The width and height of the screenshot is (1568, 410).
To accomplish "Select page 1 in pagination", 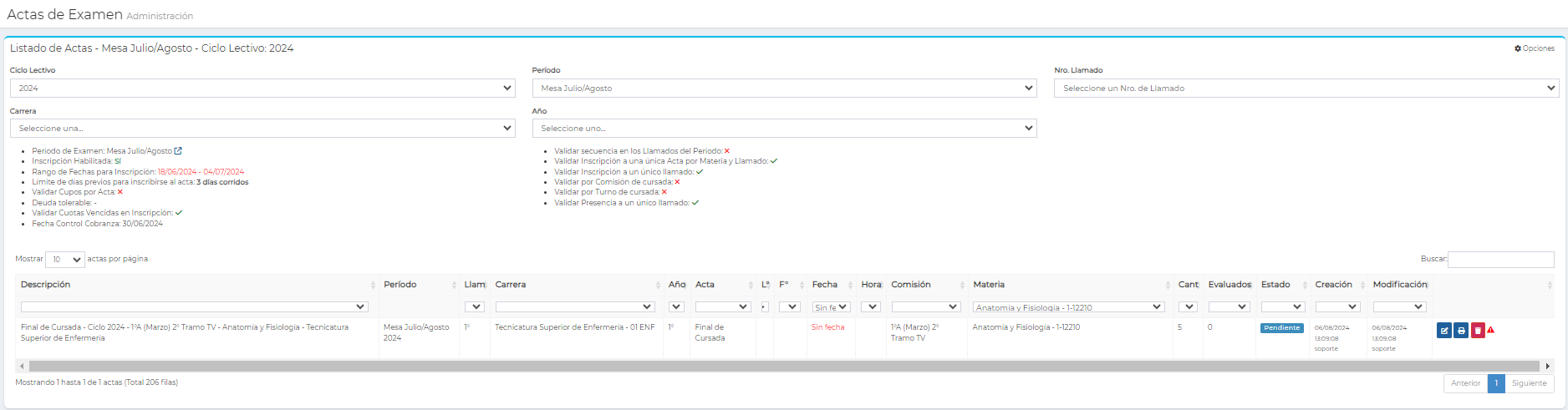I will [x=1496, y=383].
